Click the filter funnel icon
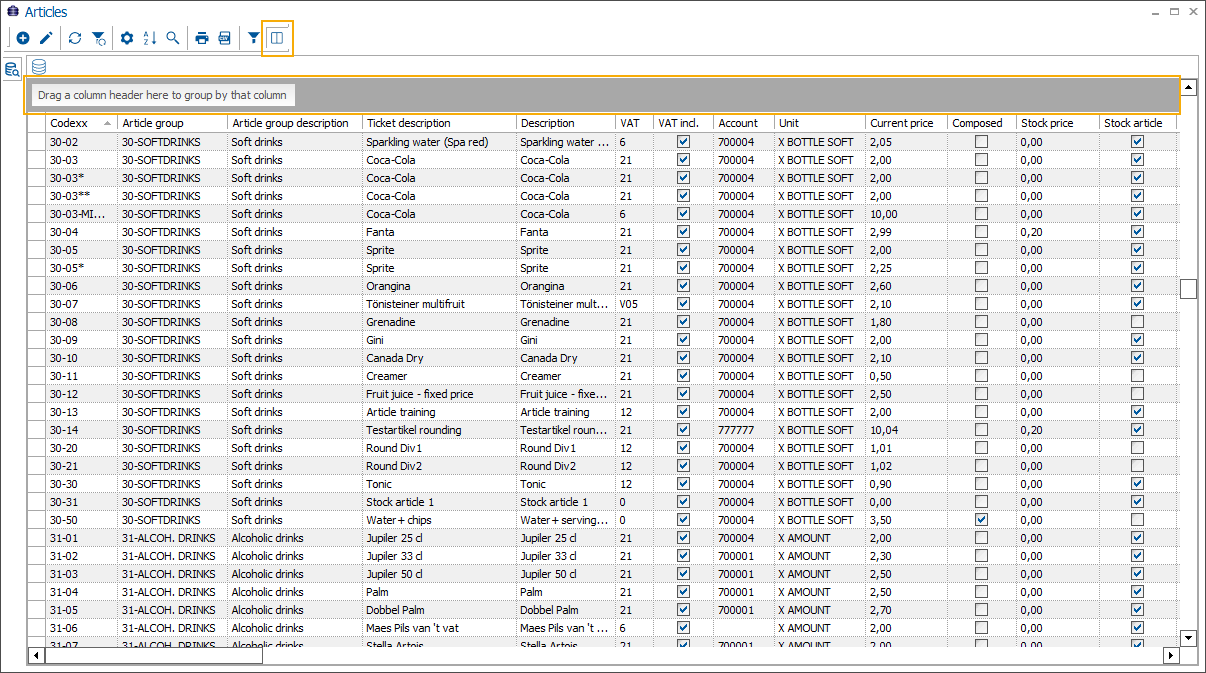This screenshot has width=1206, height=673. click(x=254, y=39)
